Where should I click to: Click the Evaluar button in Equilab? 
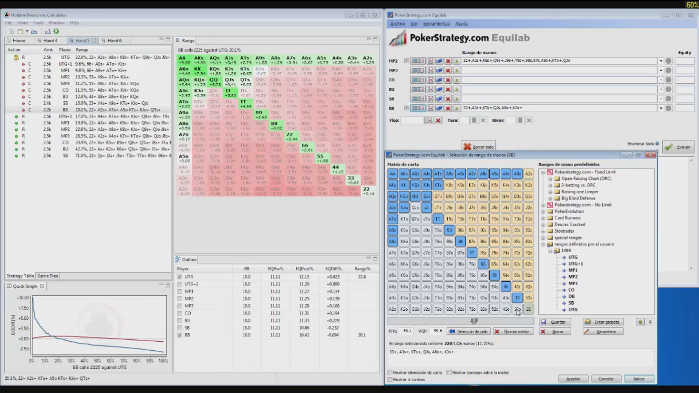point(678,147)
